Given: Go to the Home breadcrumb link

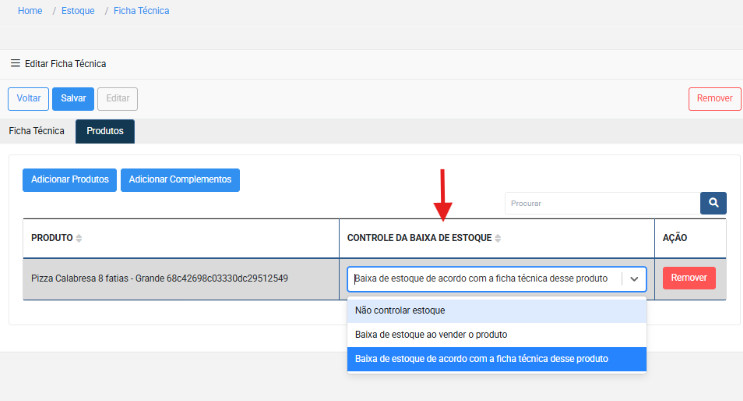Looking at the screenshot, I should tap(30, 10).
